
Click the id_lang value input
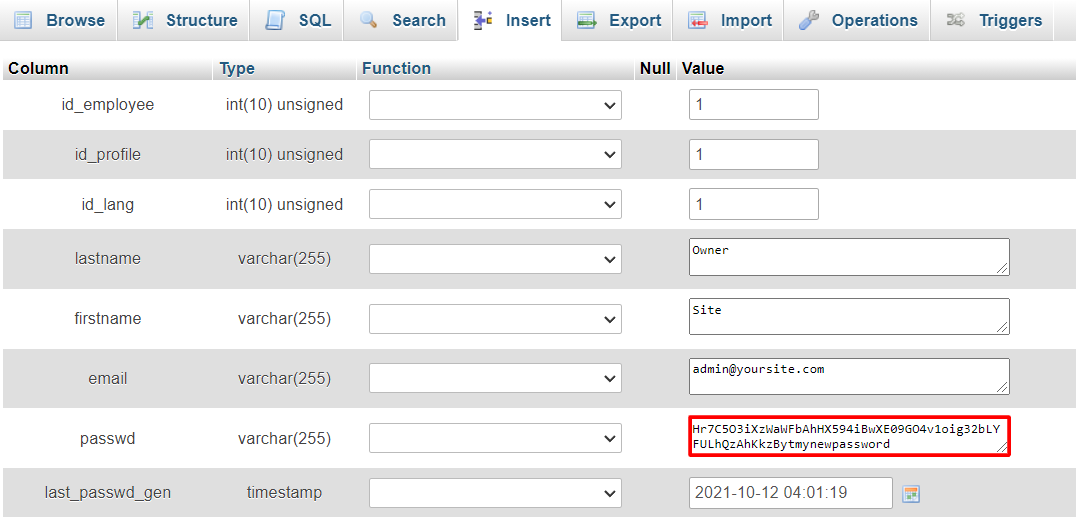[753, 204]
